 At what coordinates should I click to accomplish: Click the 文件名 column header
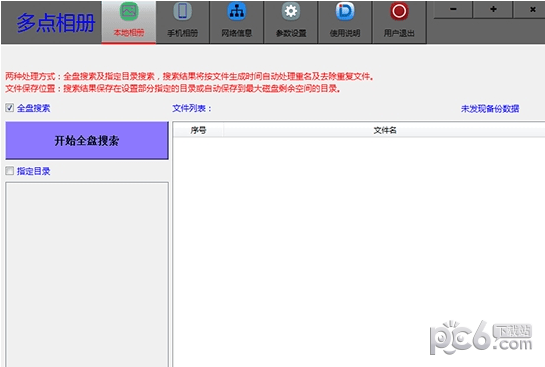click(384, 130)
